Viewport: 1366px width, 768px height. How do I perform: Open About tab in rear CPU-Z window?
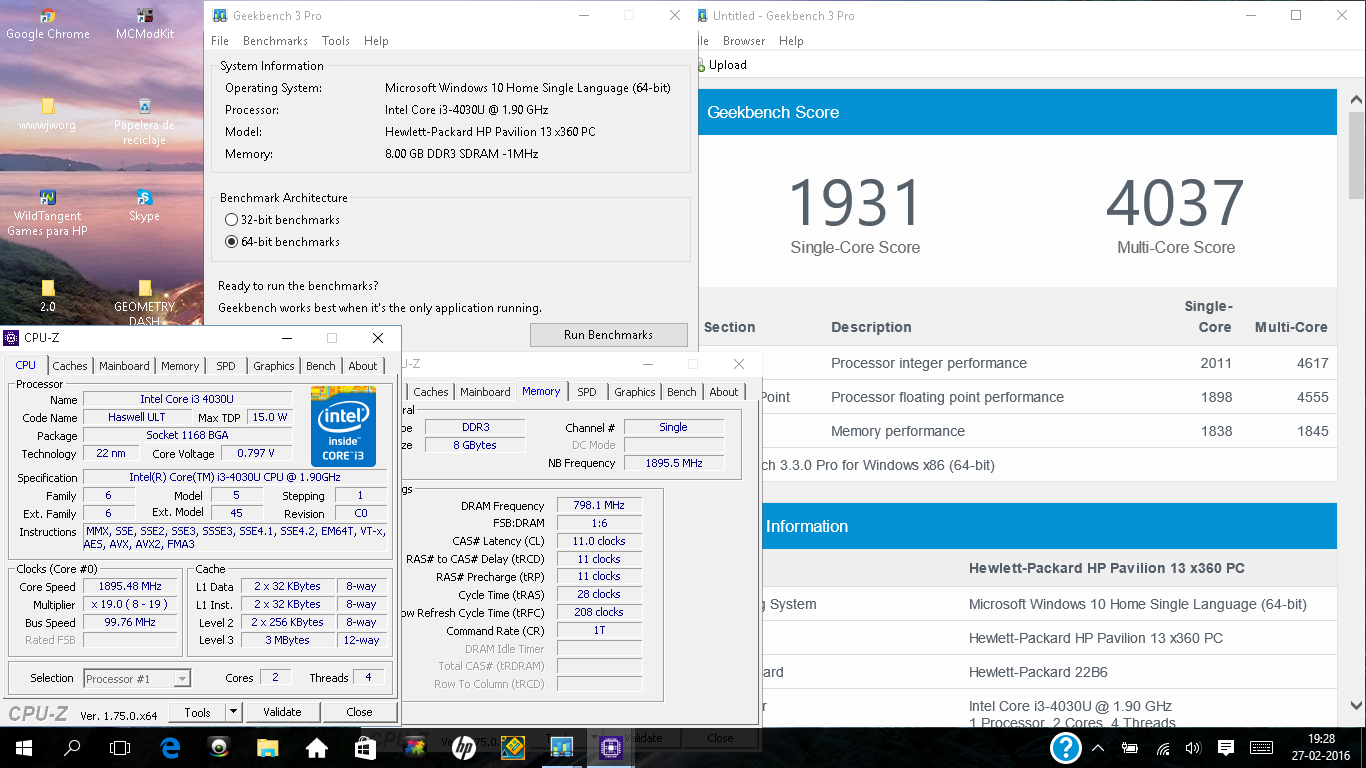click(724, 392)
